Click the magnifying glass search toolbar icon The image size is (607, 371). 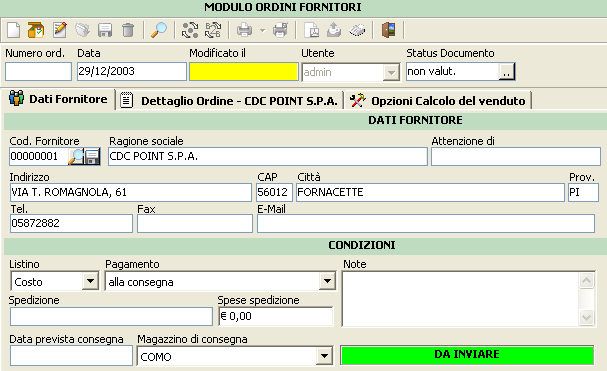pos(159,30)
